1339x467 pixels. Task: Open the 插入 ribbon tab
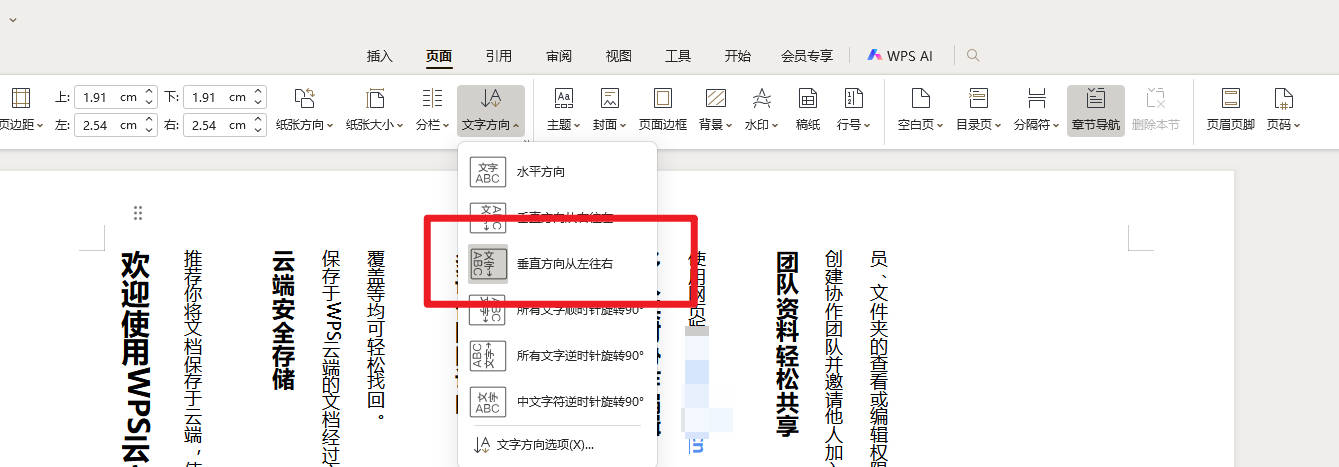point(379,56)
